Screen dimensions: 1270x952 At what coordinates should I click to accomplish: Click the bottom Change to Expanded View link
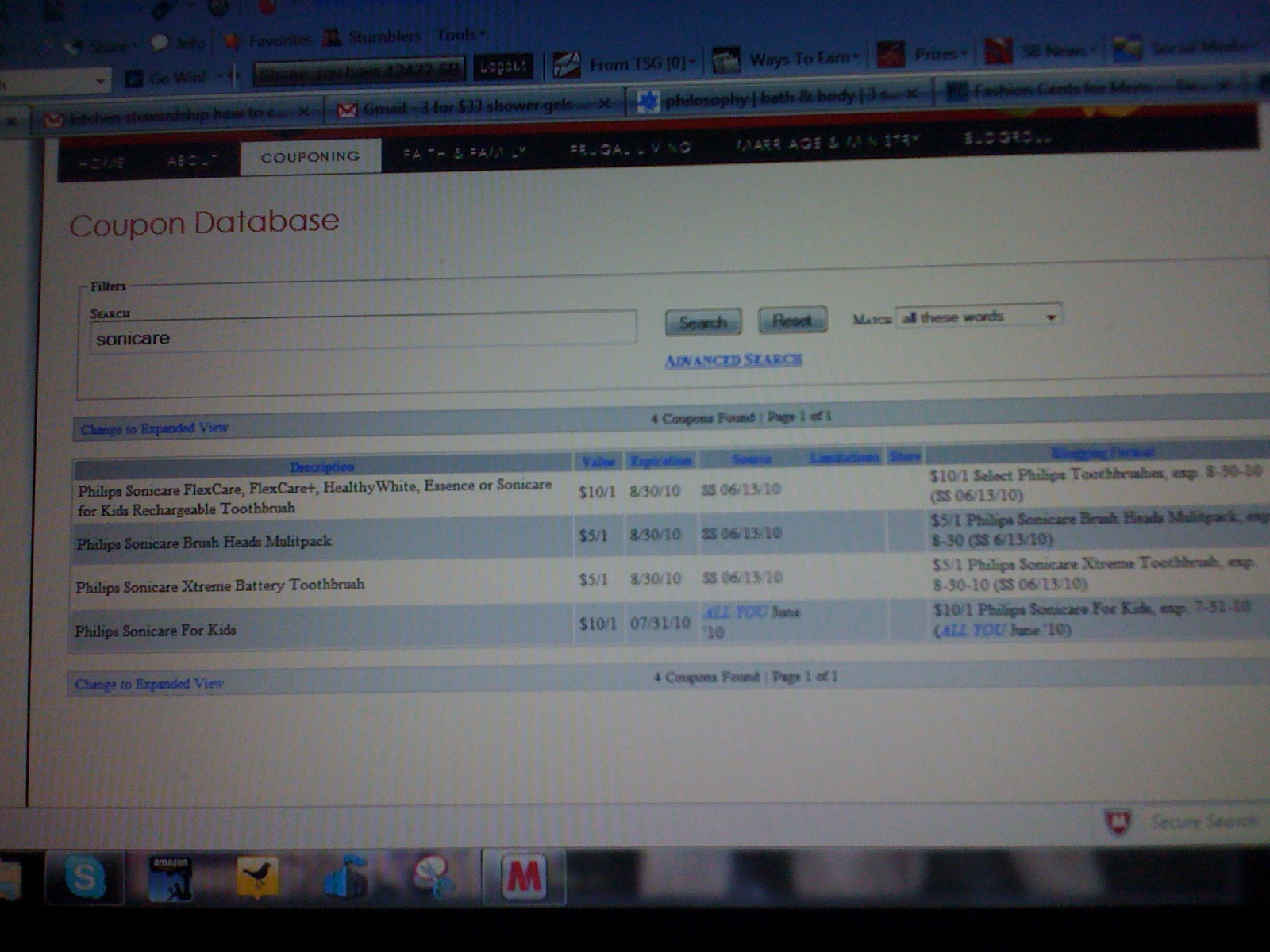149,684
